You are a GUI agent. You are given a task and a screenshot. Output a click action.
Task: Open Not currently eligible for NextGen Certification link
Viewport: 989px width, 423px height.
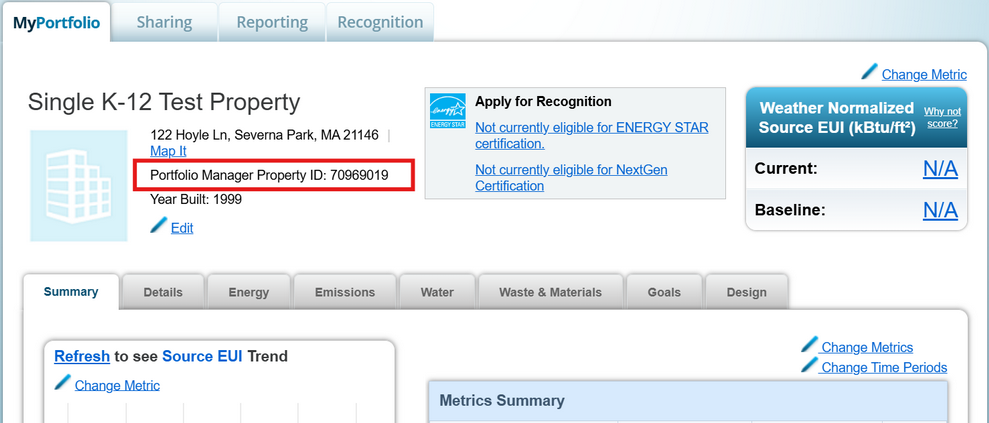(571, 178)
